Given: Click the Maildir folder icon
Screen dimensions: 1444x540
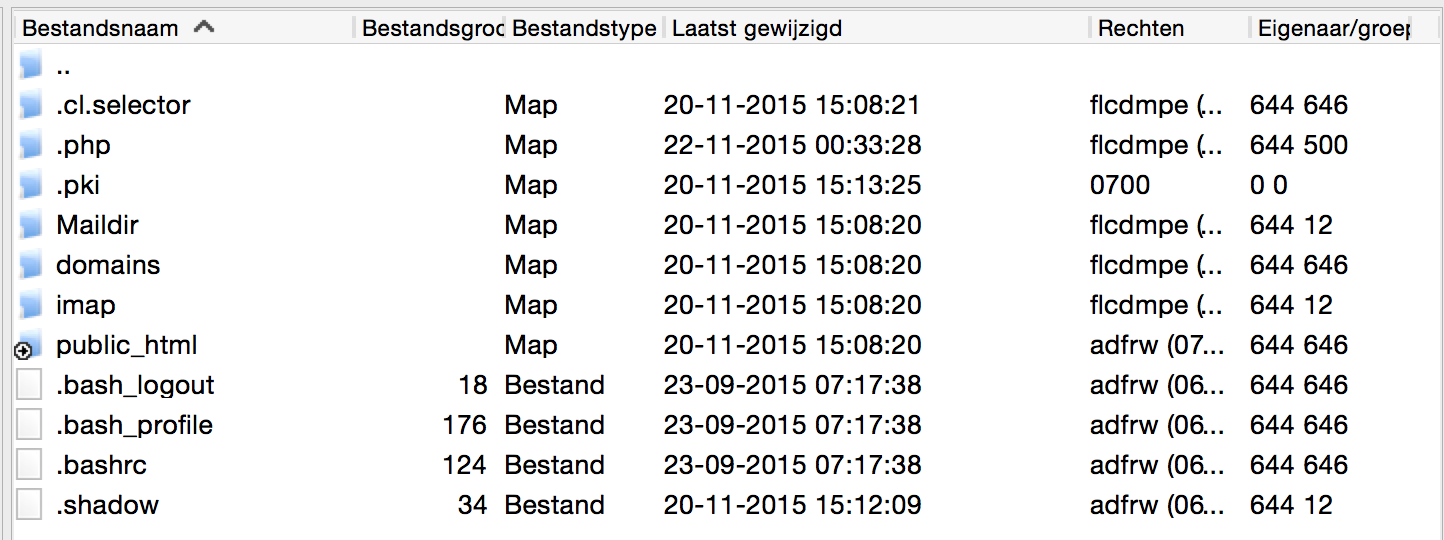Looking at the screenshot, I should click(31, 225).
